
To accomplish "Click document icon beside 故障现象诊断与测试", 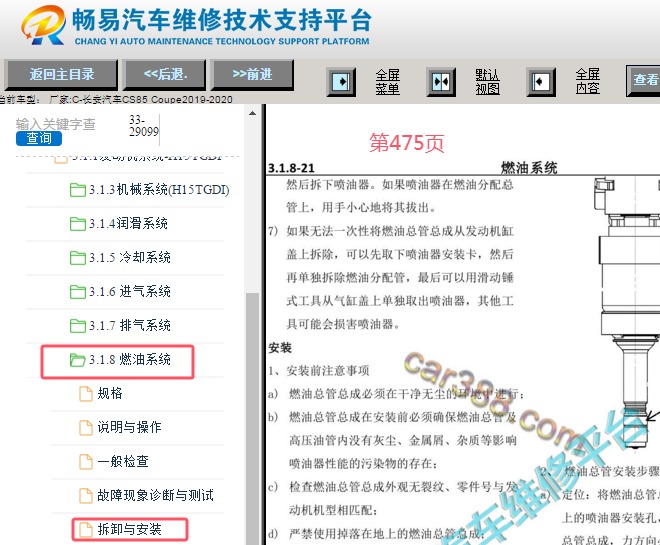I will click(x=86, y=496).
